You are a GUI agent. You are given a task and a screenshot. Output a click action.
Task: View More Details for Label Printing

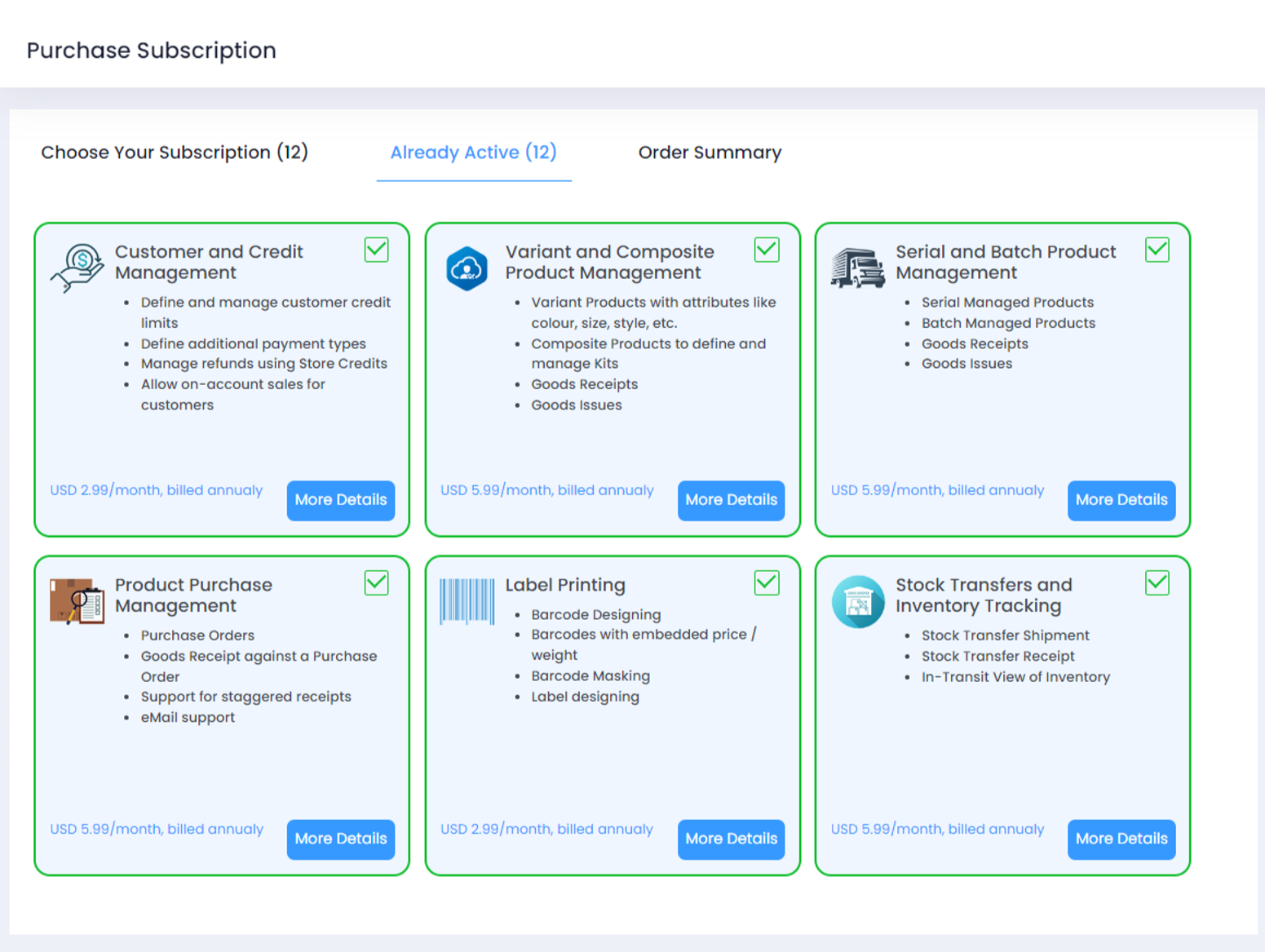(x=731, y=839)
